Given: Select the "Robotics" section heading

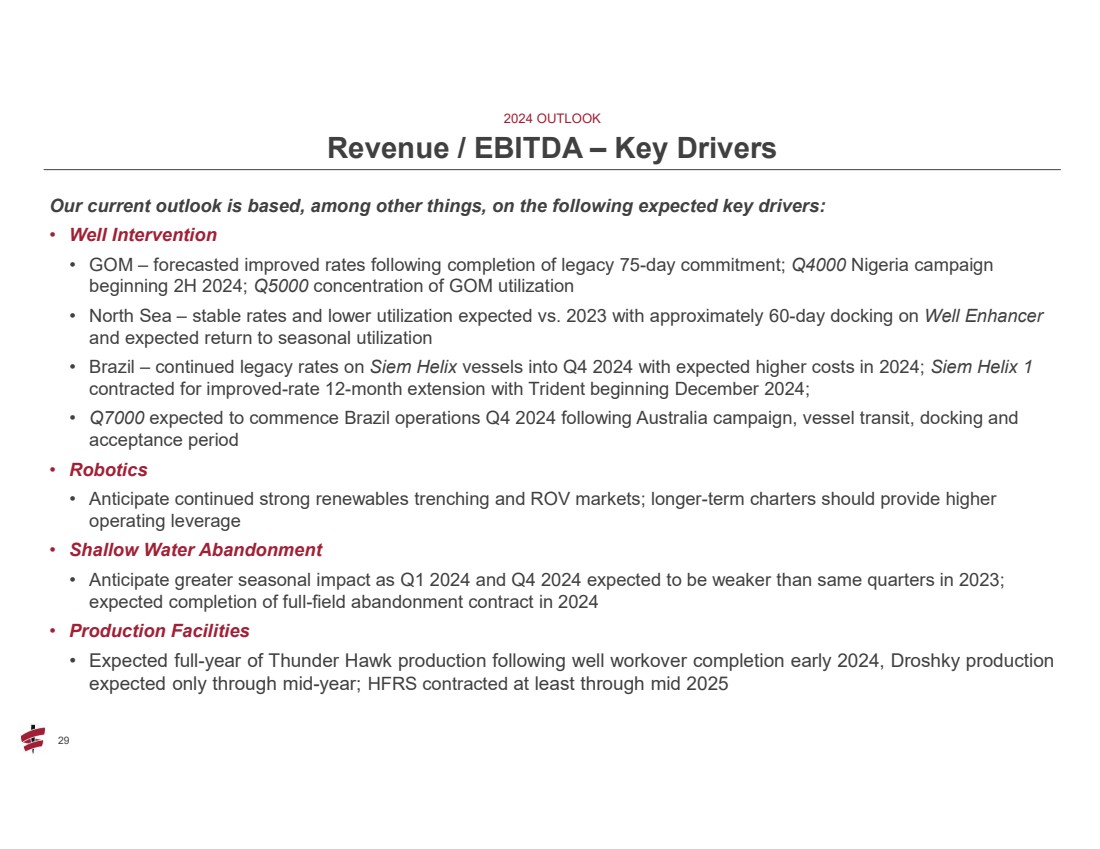Looking at the screenshot, I should [108, 469].
